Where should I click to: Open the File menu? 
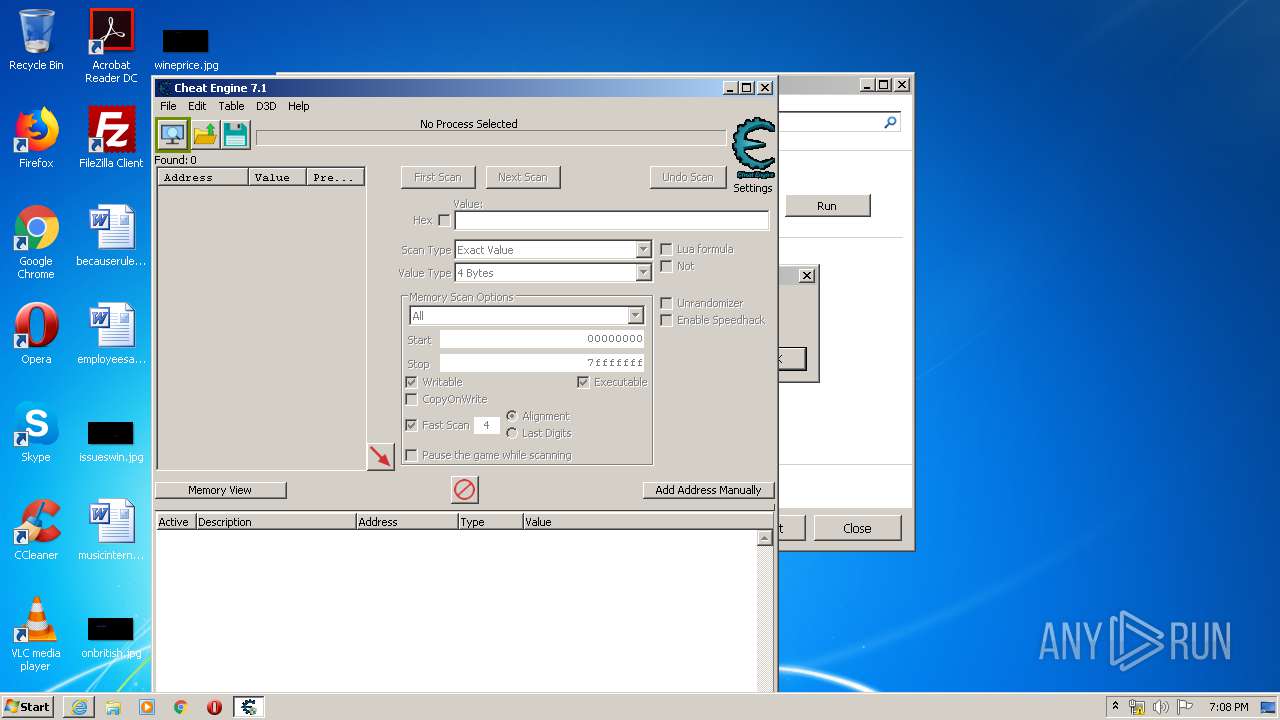(168, 106)
